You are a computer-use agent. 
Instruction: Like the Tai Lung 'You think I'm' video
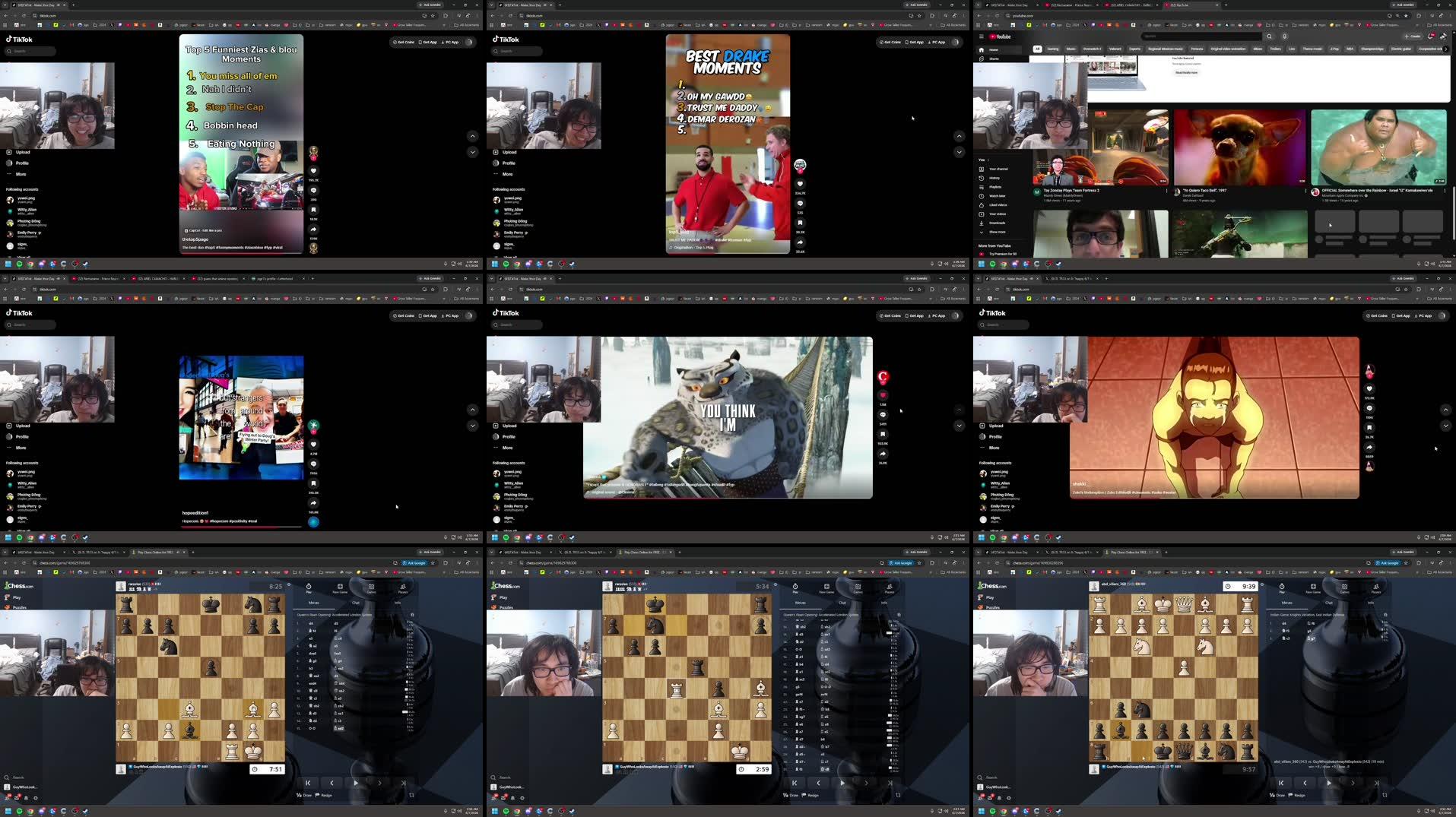click(x=883, y=395)
